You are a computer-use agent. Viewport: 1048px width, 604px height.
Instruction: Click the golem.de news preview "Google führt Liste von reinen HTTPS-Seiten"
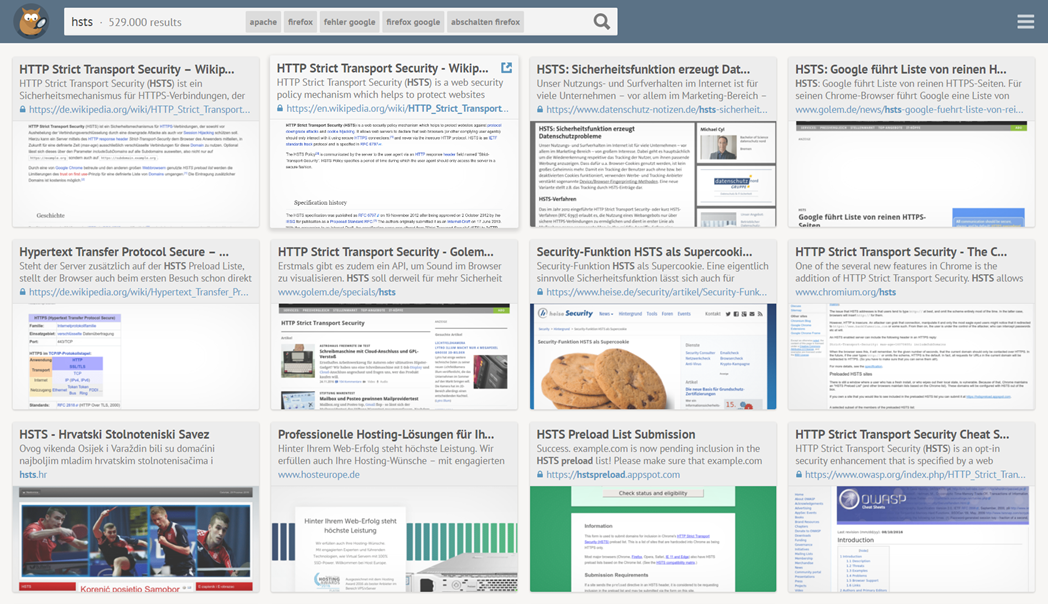(x=912, y=174)
